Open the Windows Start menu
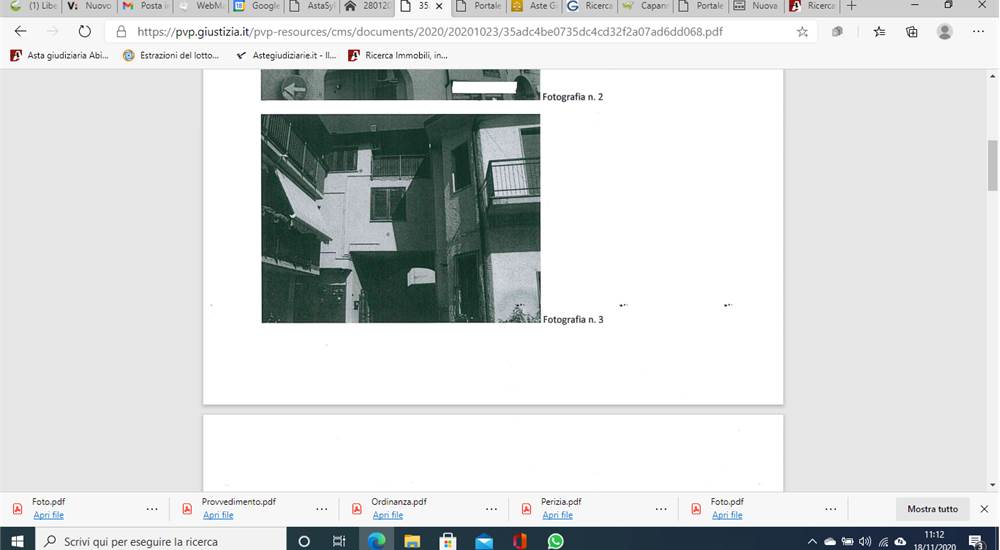Viewport: 1000px width, 550px height. (x=17, y=541)
